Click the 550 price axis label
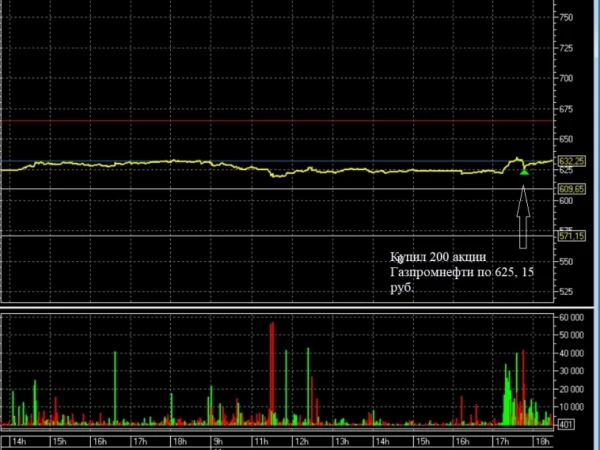The width and height of the screenshot is (600, 450). coord(566,261)
